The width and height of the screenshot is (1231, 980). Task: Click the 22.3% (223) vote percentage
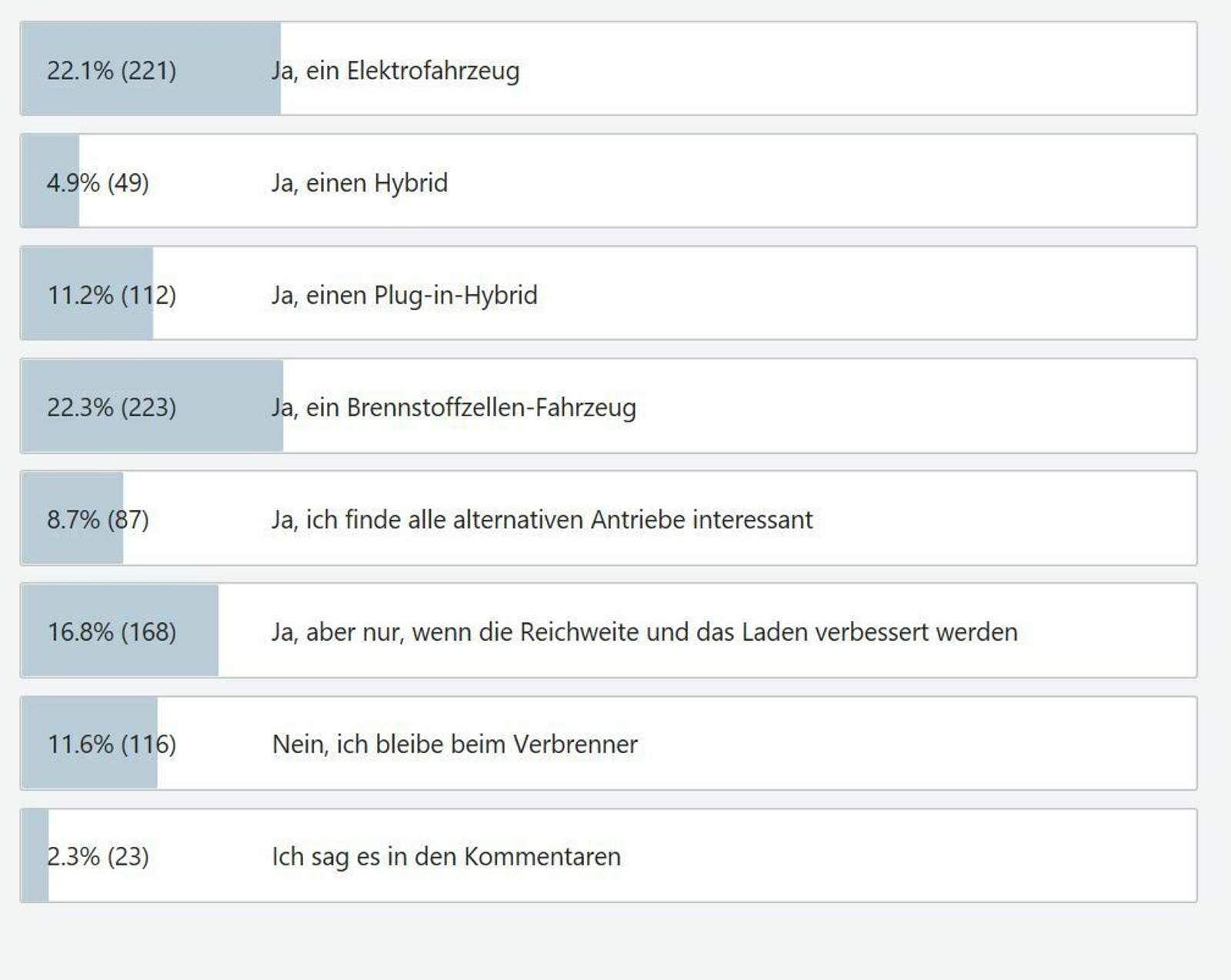pyautogui.click(x=112, y=407)
